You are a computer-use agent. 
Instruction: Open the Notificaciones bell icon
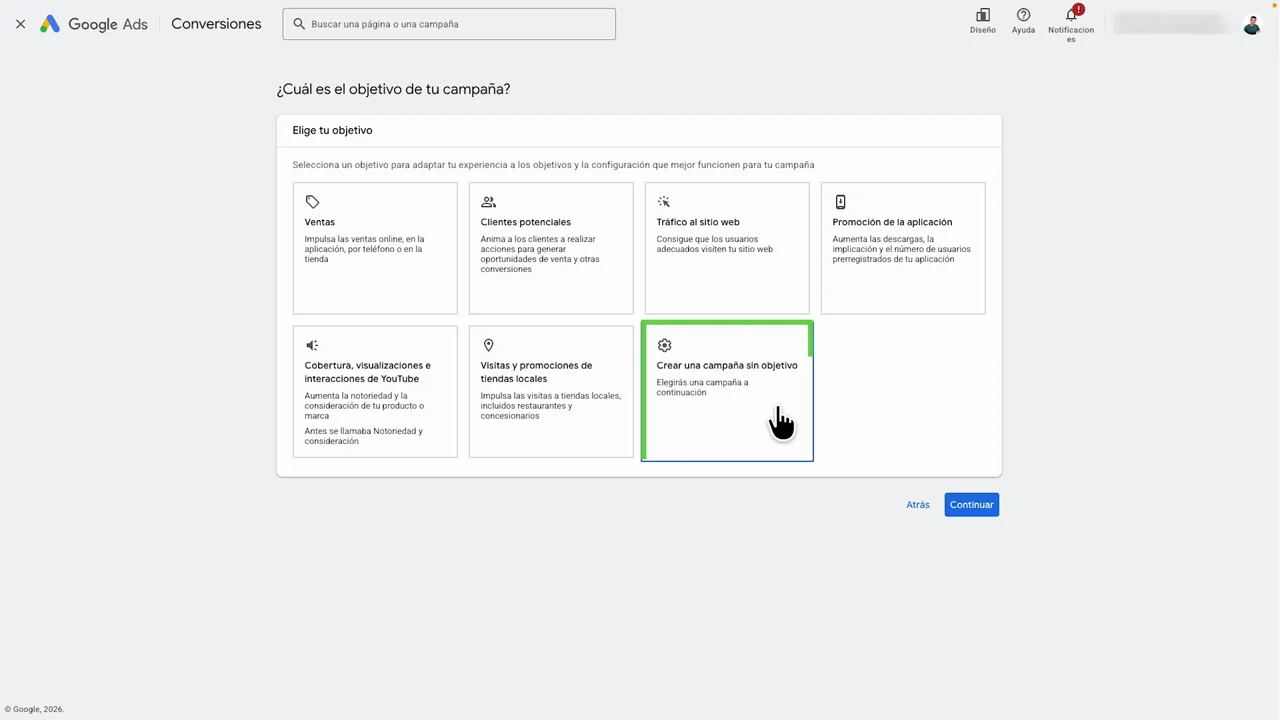[1071, 15]
